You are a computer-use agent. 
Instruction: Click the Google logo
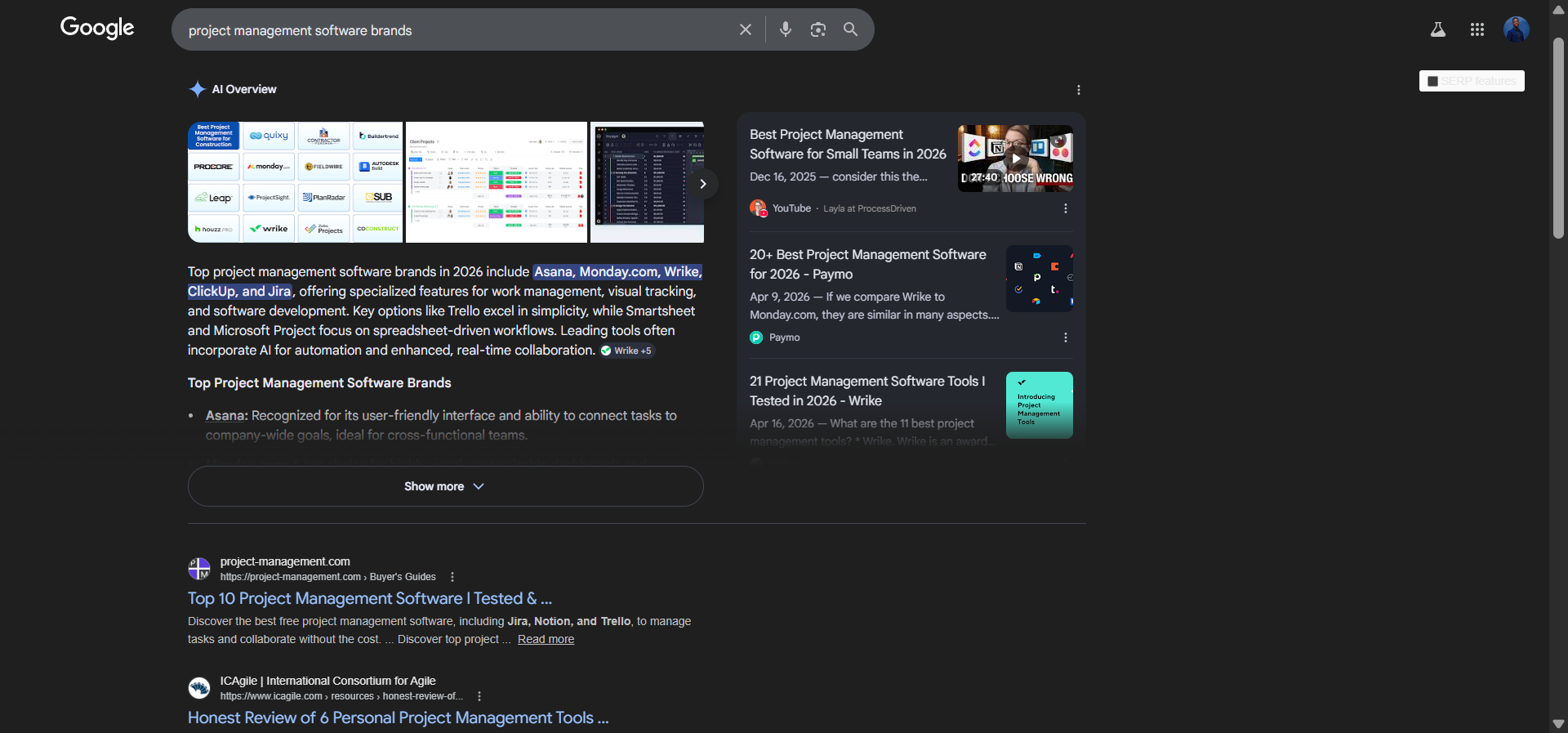(x=97, y=28)
